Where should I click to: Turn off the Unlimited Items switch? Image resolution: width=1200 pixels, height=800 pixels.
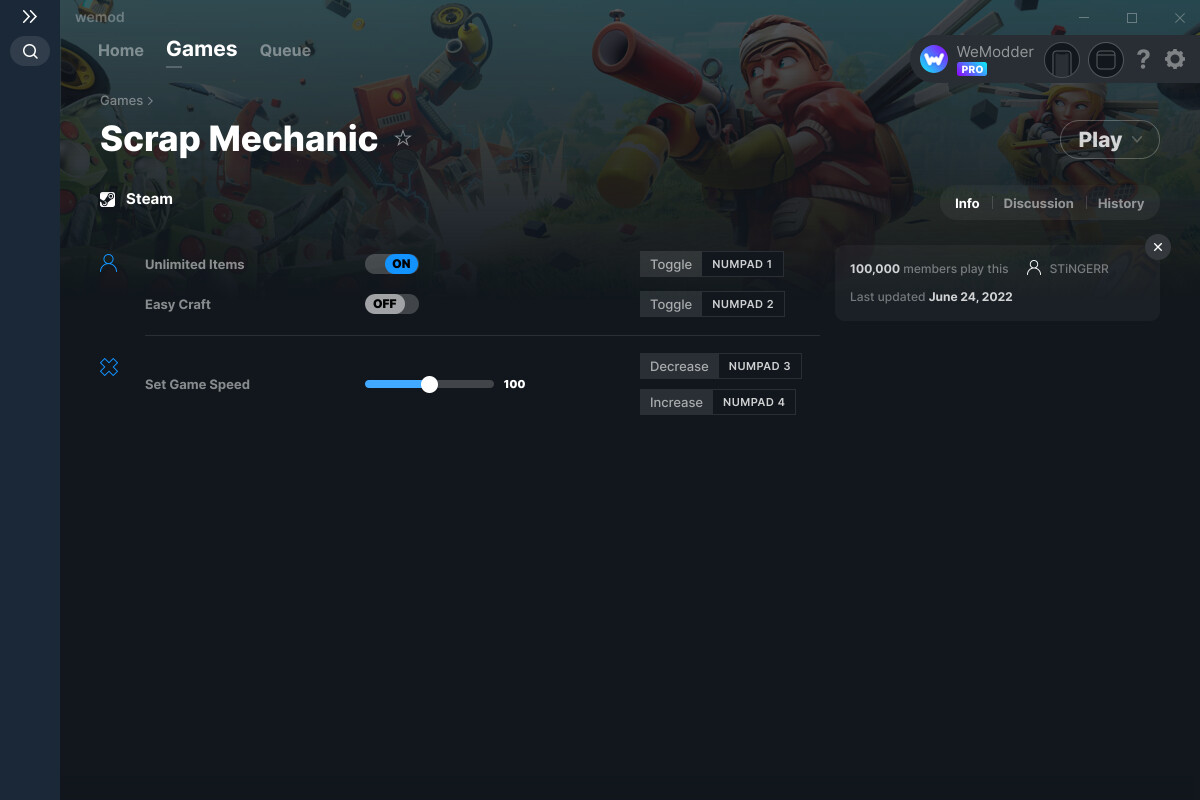pyautogui.click(x=391, y=264)
